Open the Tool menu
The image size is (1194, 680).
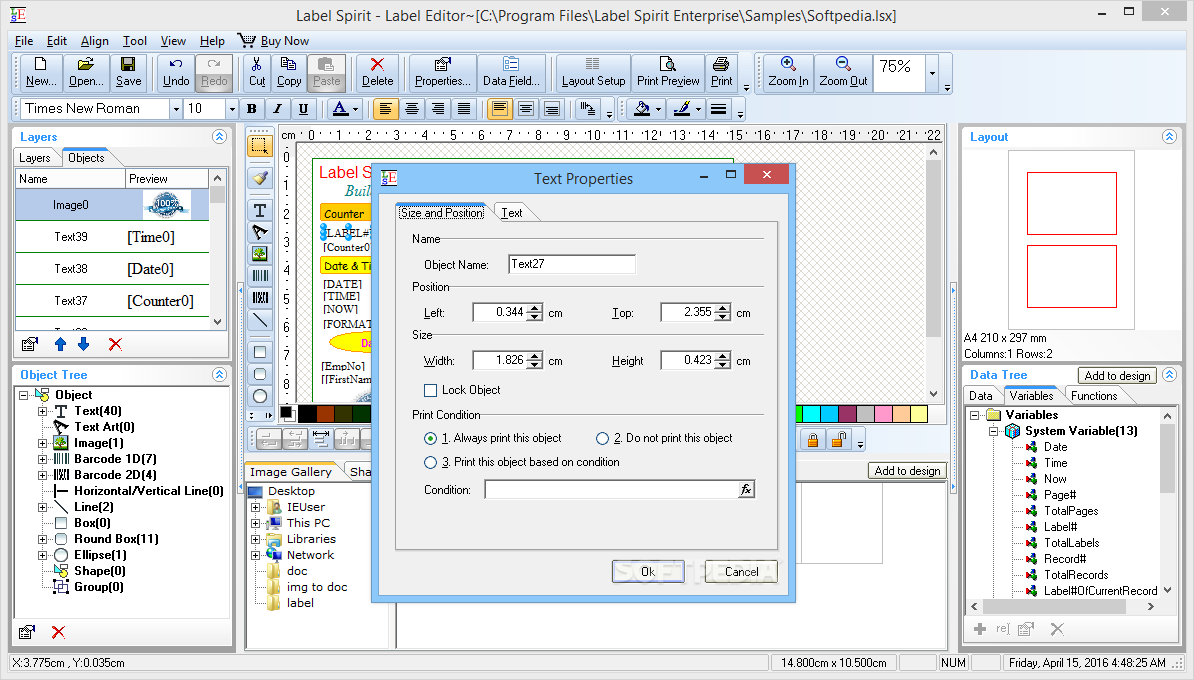(x=135, y=41)
